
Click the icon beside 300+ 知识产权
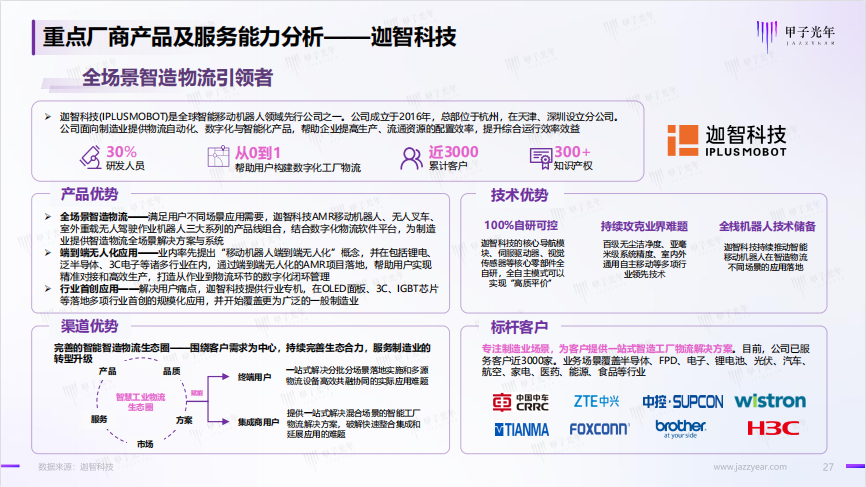coord(541,158)
